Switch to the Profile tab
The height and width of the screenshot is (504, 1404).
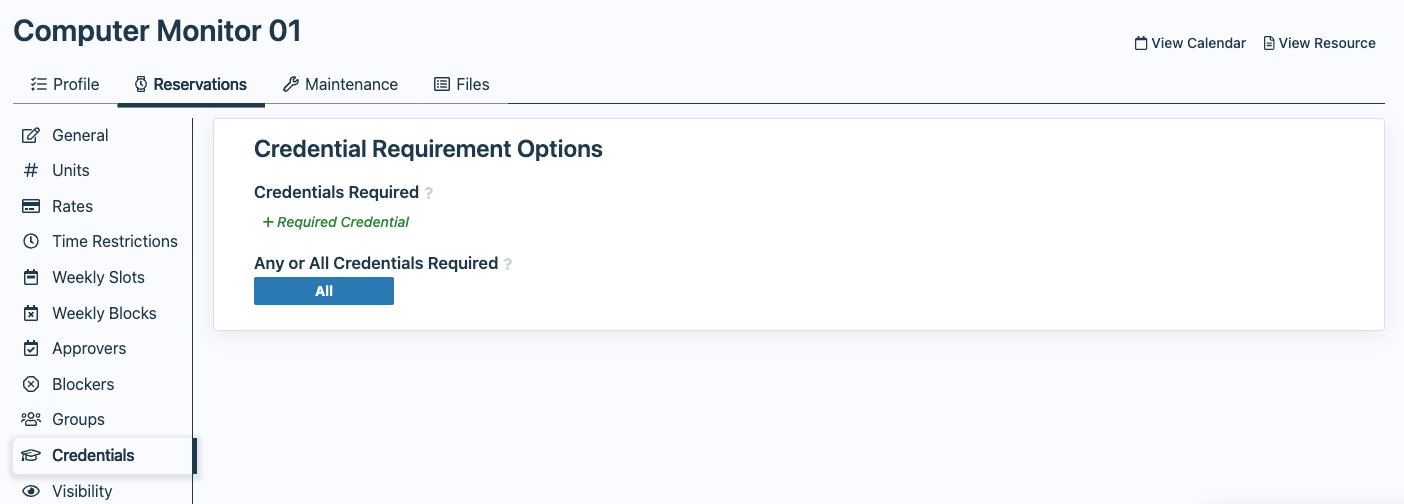tap(65, 84)
